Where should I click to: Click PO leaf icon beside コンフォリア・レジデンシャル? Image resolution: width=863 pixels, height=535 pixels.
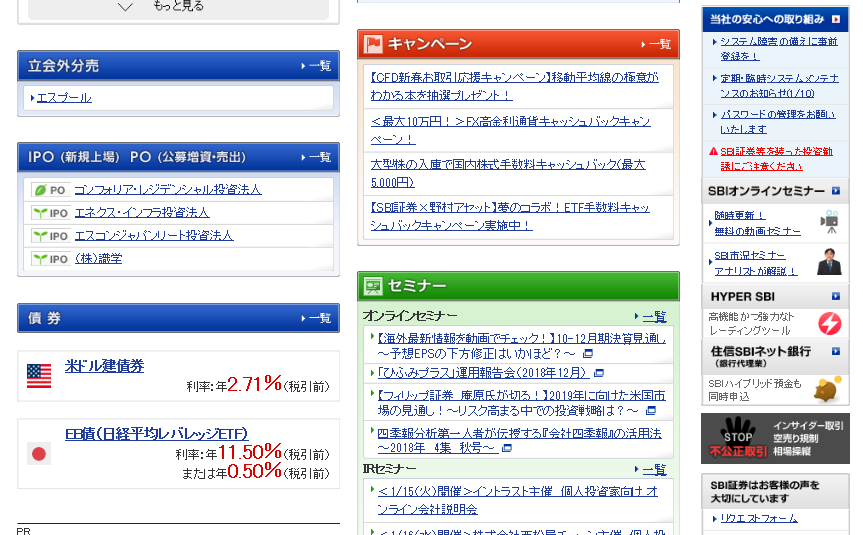50,190
